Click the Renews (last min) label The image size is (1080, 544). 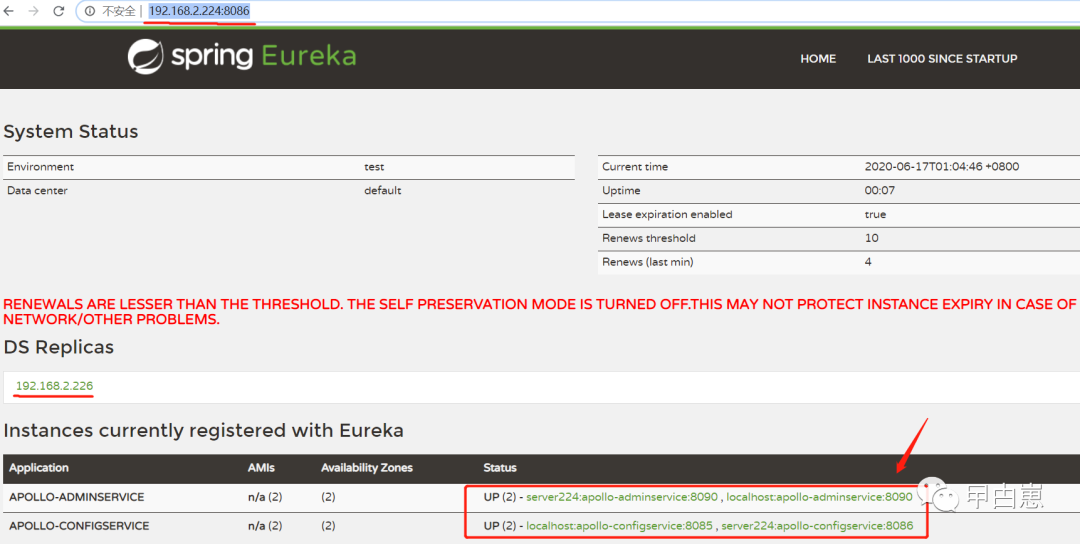pyautogui.click(x=647, y=262)
